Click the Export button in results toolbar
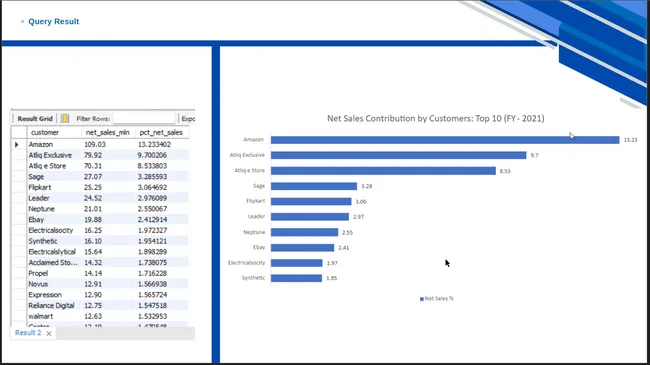Image resolution: width=650 pixels, height=365 pixels. tap(188, 119)
